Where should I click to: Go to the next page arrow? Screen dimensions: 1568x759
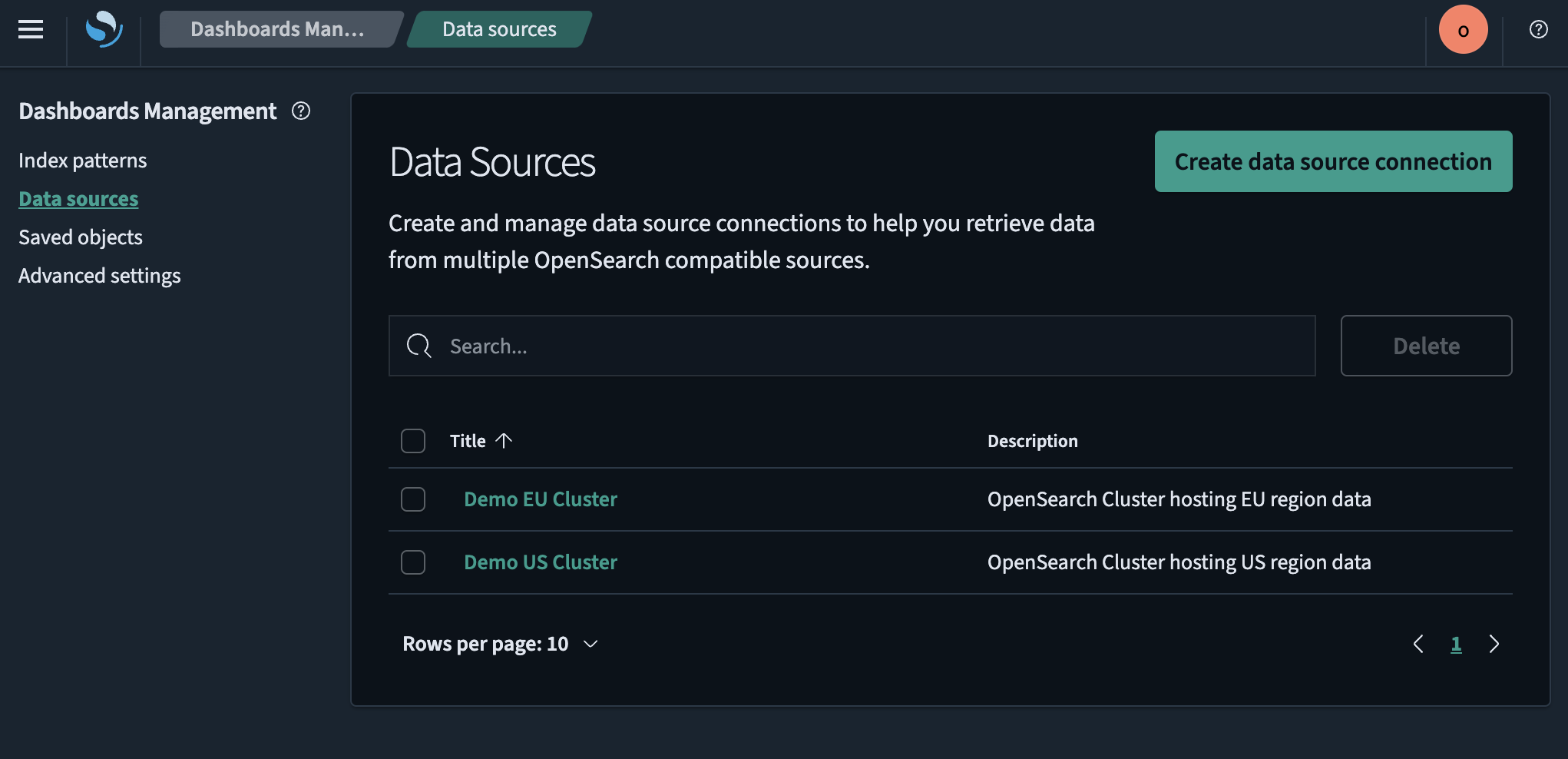pyautogui.click(x=1494, y=644)
